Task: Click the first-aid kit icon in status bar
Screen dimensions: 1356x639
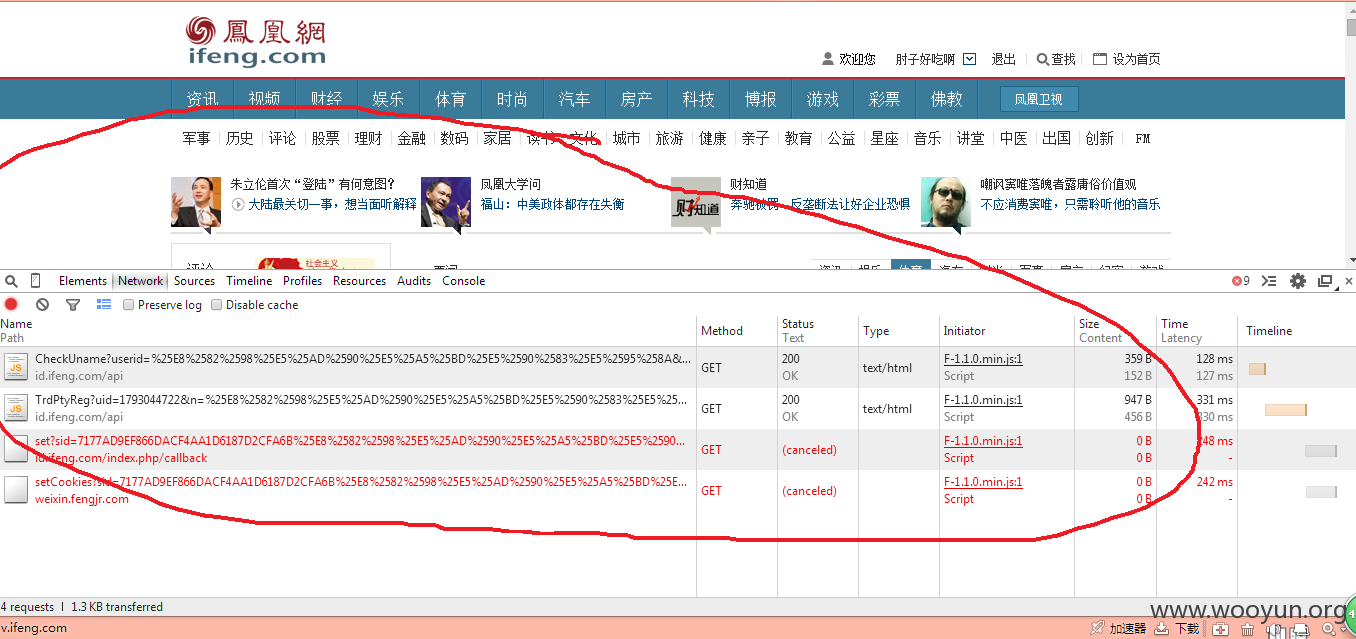Action: tap(1221, 629)
